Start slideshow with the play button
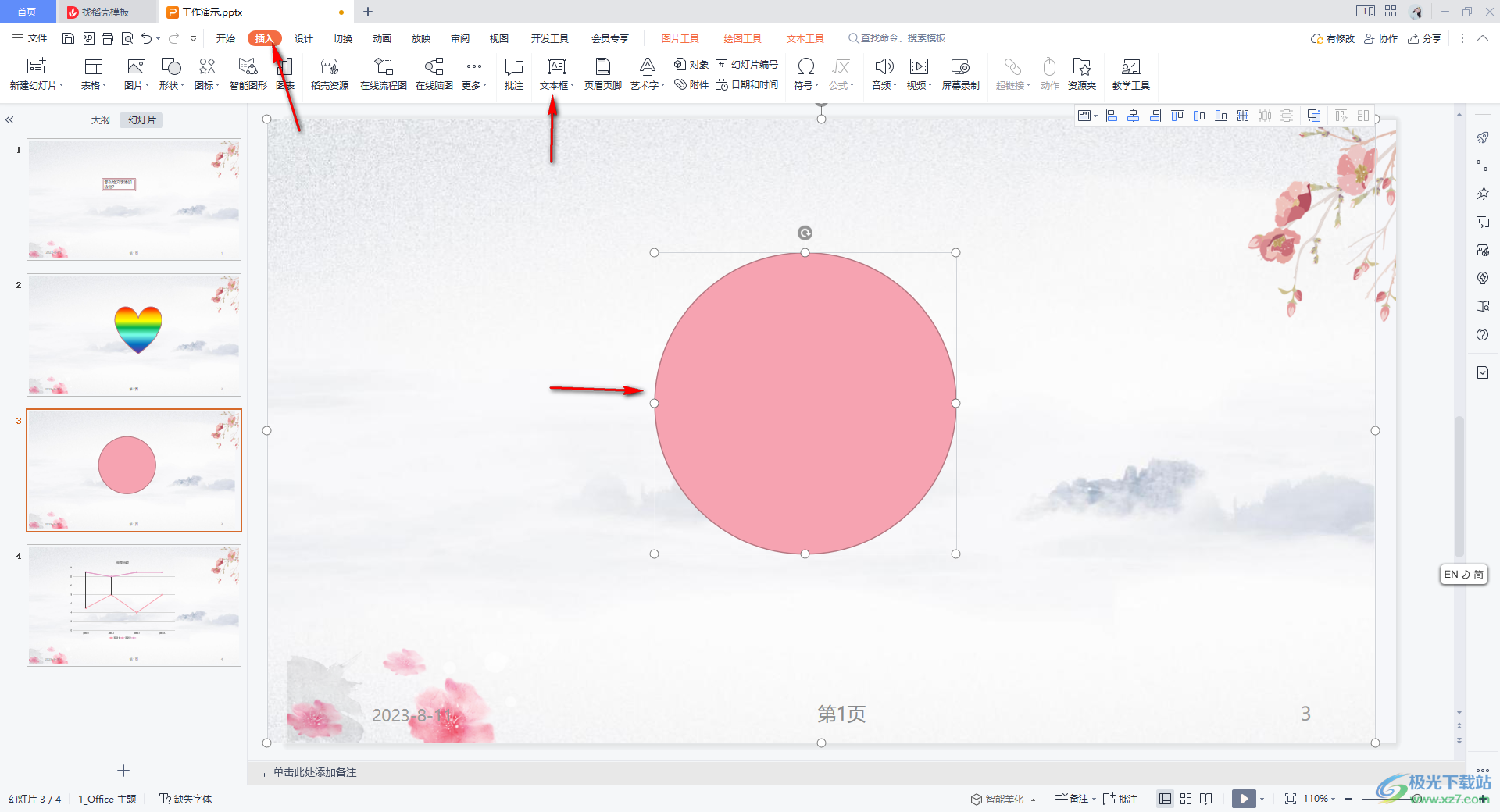1500x812 pixels. point(1244,799)
